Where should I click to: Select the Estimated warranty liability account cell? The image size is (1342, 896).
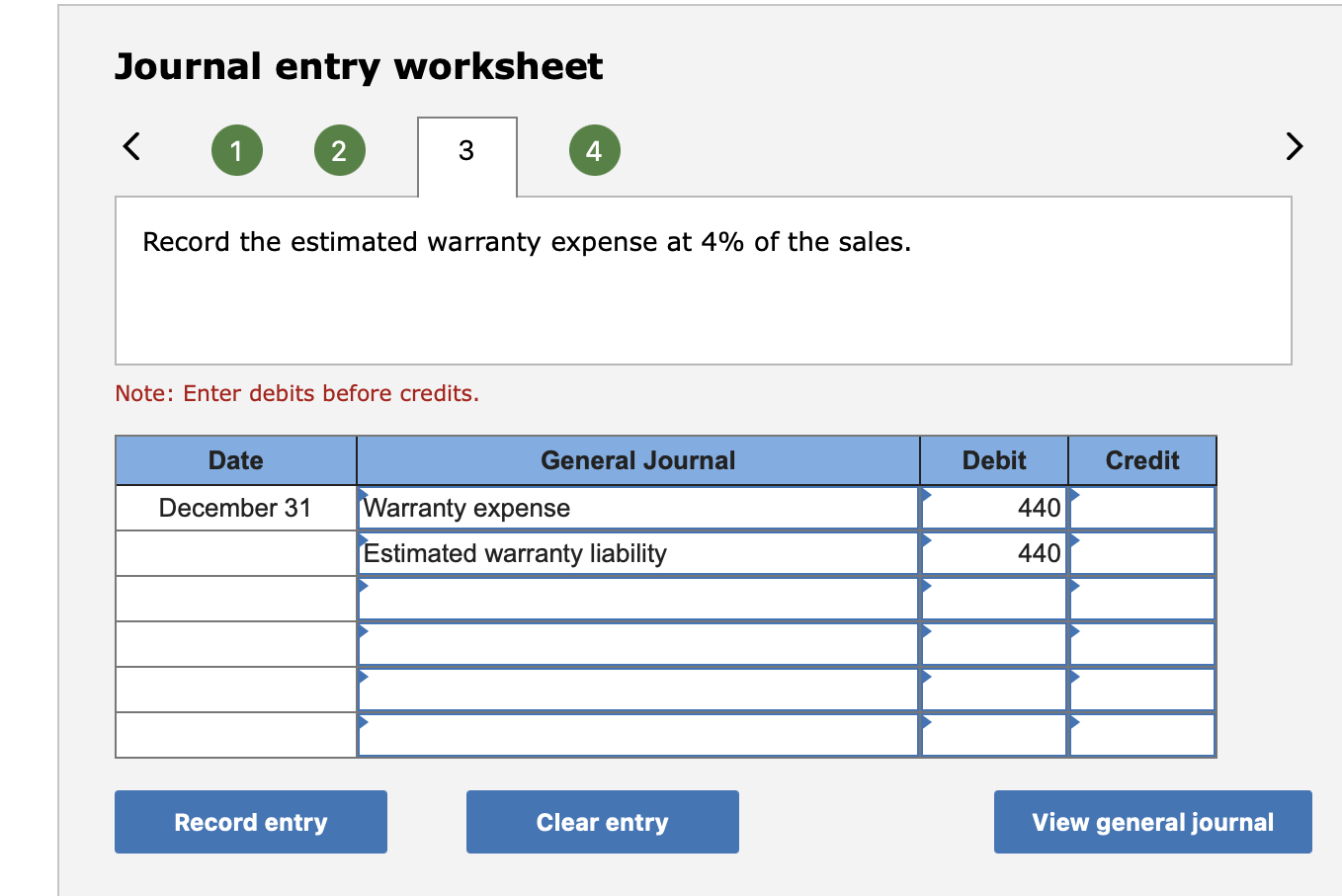638,553
